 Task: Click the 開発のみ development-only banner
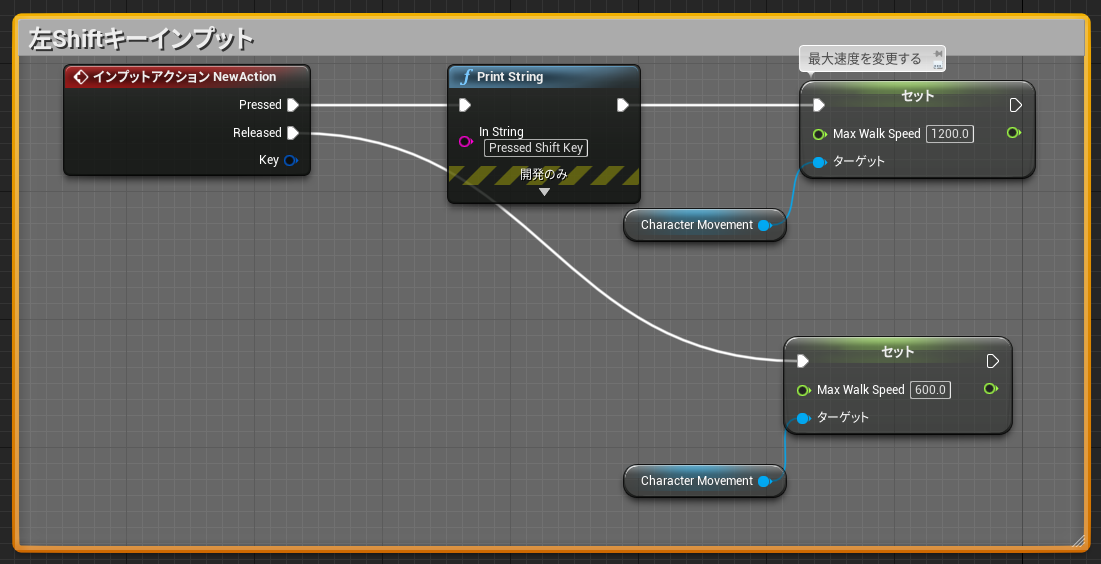click(x=543, y=175)
